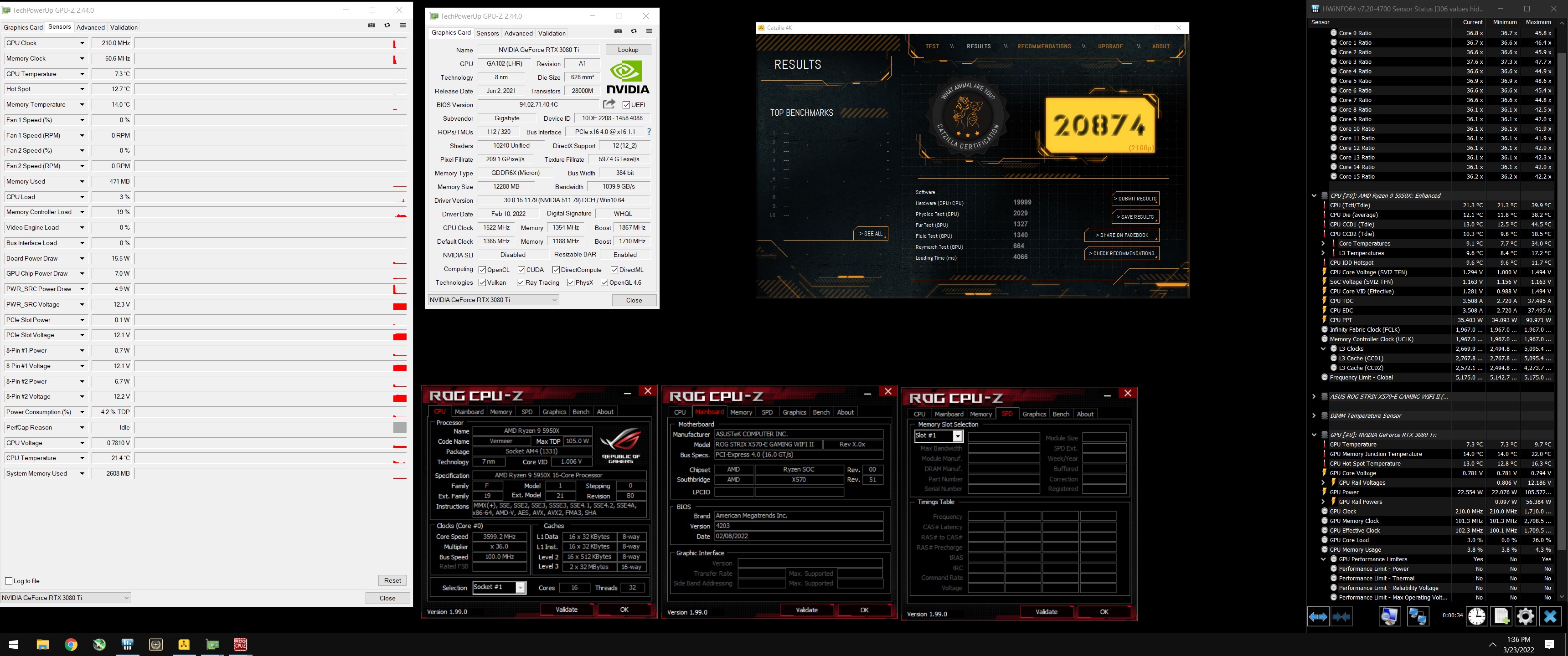Click SHARE ON FACEBOOK in Catzilla
The image size is (1568, 656).
tap(1122, 235)
